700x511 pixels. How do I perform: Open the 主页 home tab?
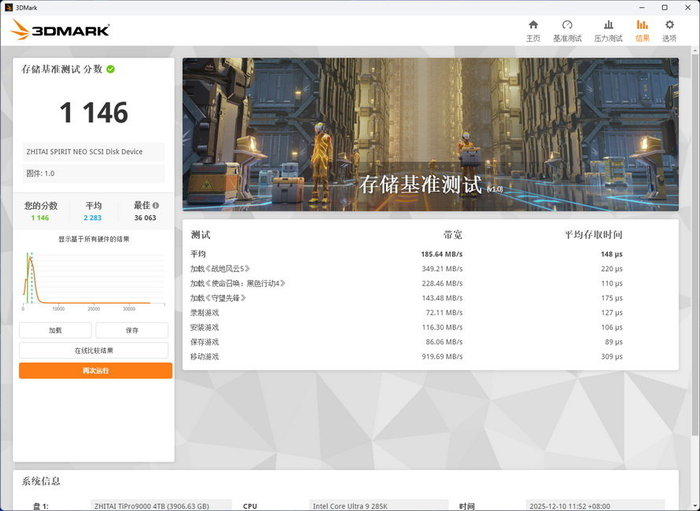(533, 31)
